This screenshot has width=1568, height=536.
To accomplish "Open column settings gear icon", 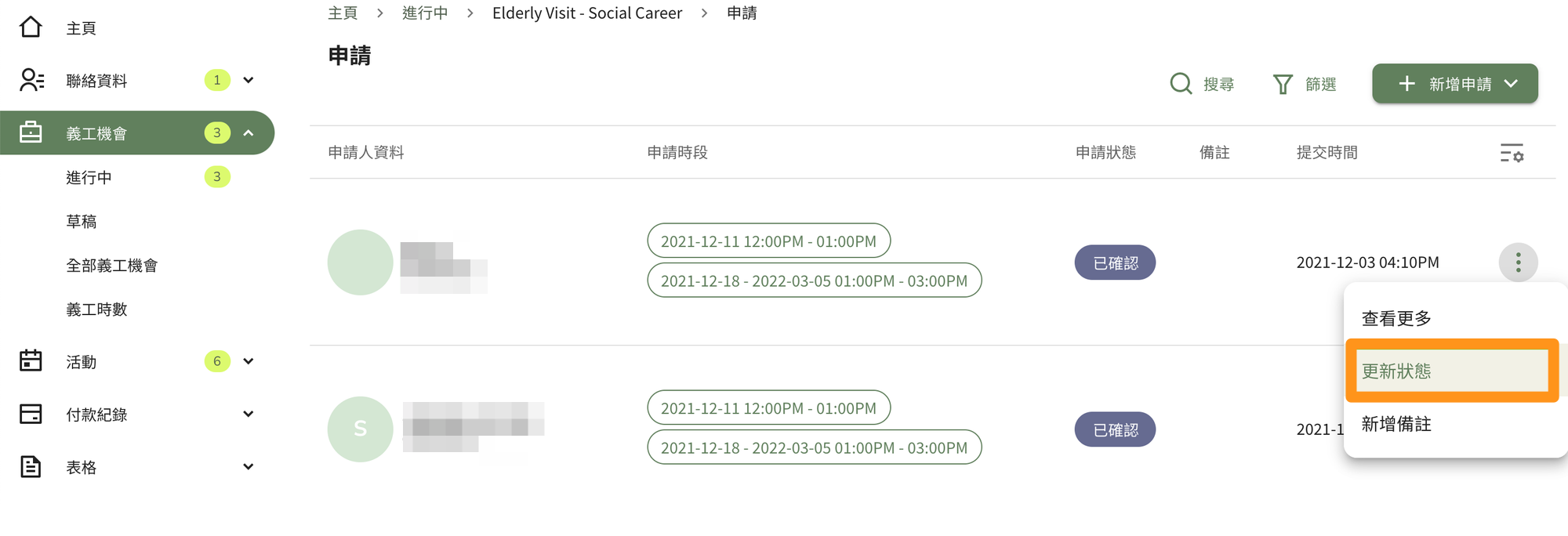I will (x=1512, y=153).
